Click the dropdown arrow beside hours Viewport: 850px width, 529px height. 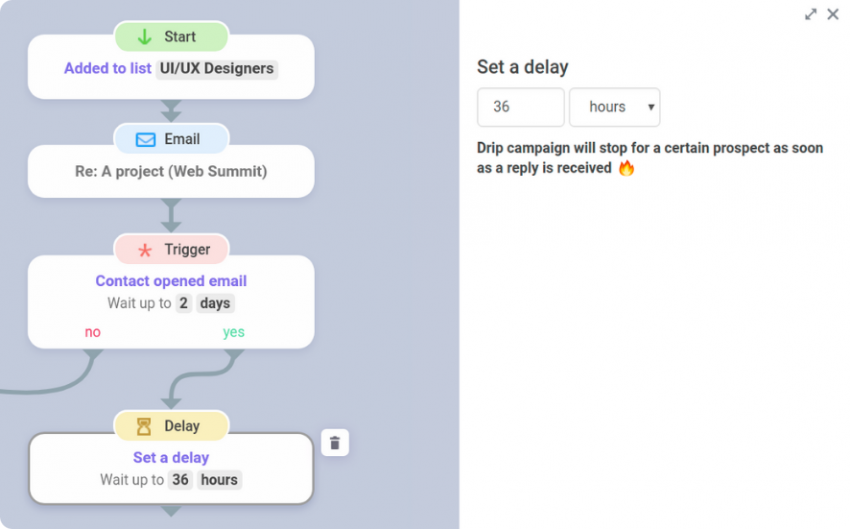pyautogui.click(x=651, y=107)
